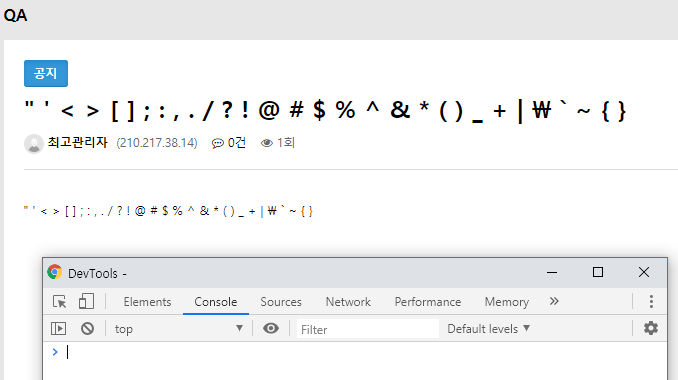Click the comment bubble icon
This screenshot has height=380, width=678.
217,143
